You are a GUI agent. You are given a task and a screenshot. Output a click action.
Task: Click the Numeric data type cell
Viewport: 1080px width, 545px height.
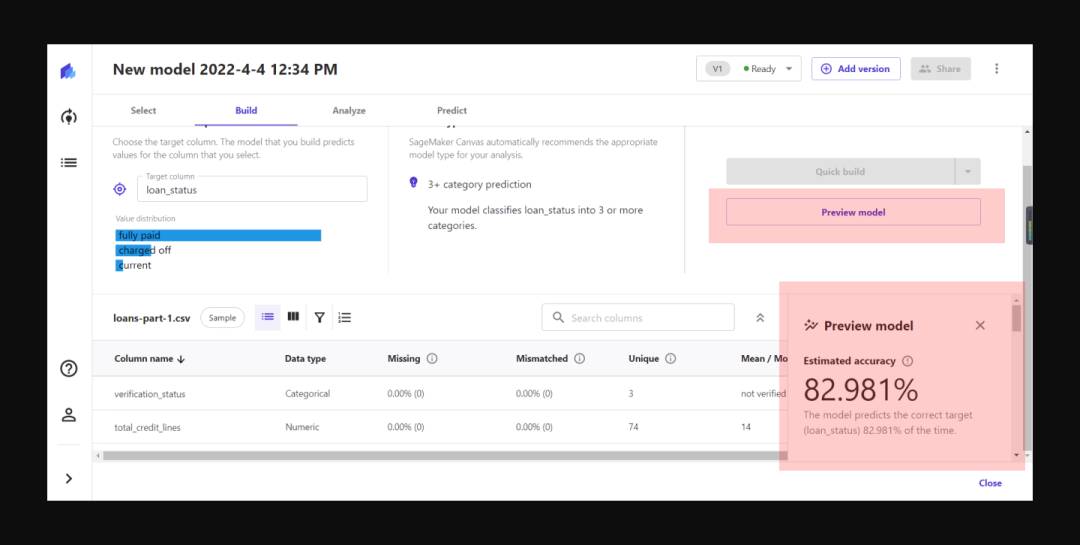302,427
